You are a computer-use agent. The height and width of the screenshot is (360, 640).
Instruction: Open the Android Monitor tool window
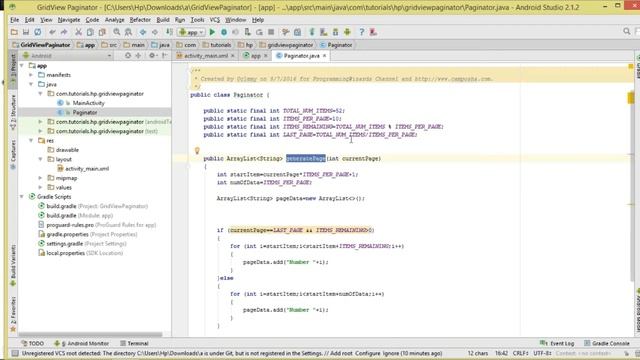(82, 343)
